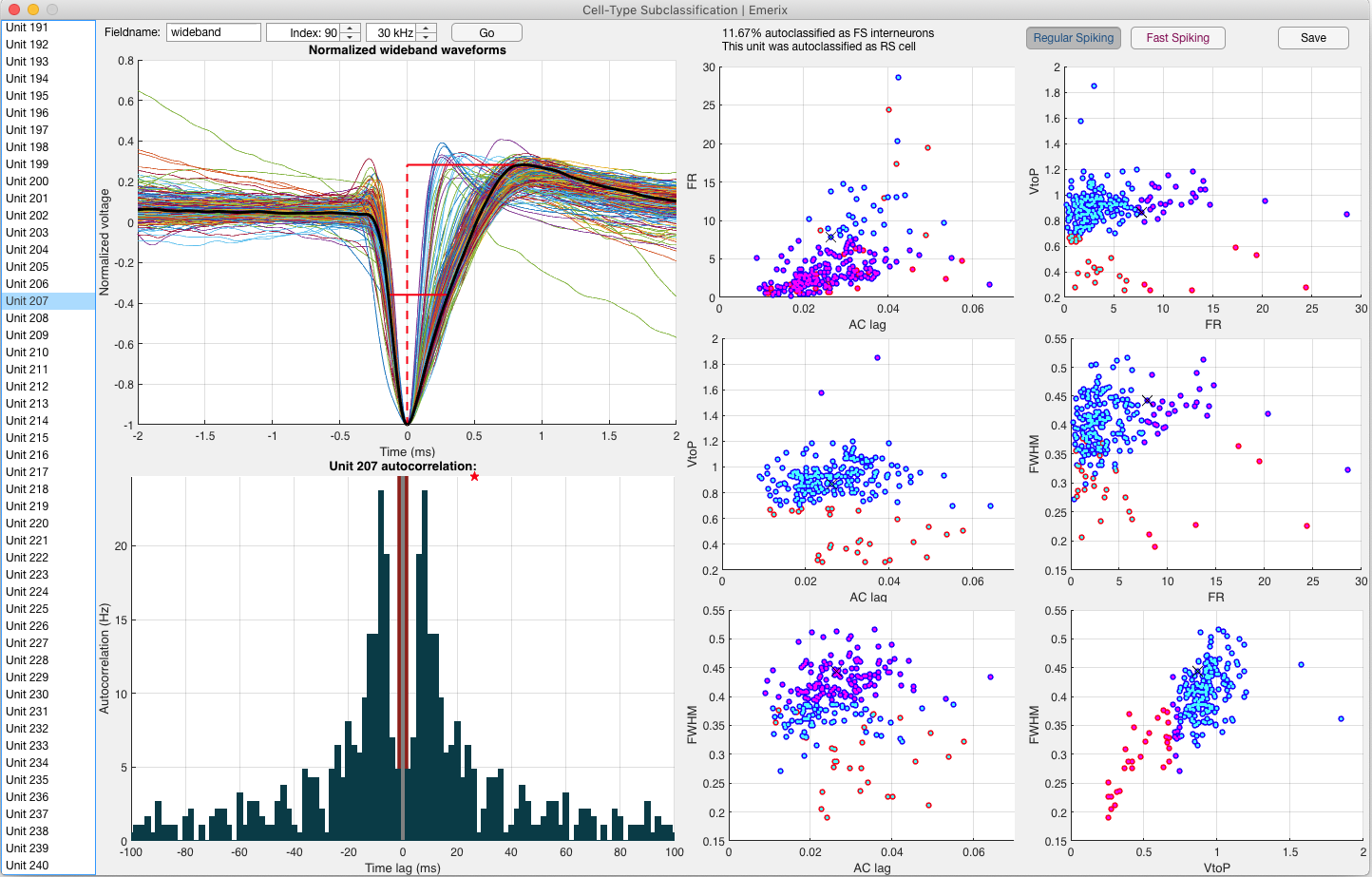Image resolution: width=1372 pixels, height=877 pixels.
Task: Increase the Index value with up arrow
Action: click(x=350, y=28)
